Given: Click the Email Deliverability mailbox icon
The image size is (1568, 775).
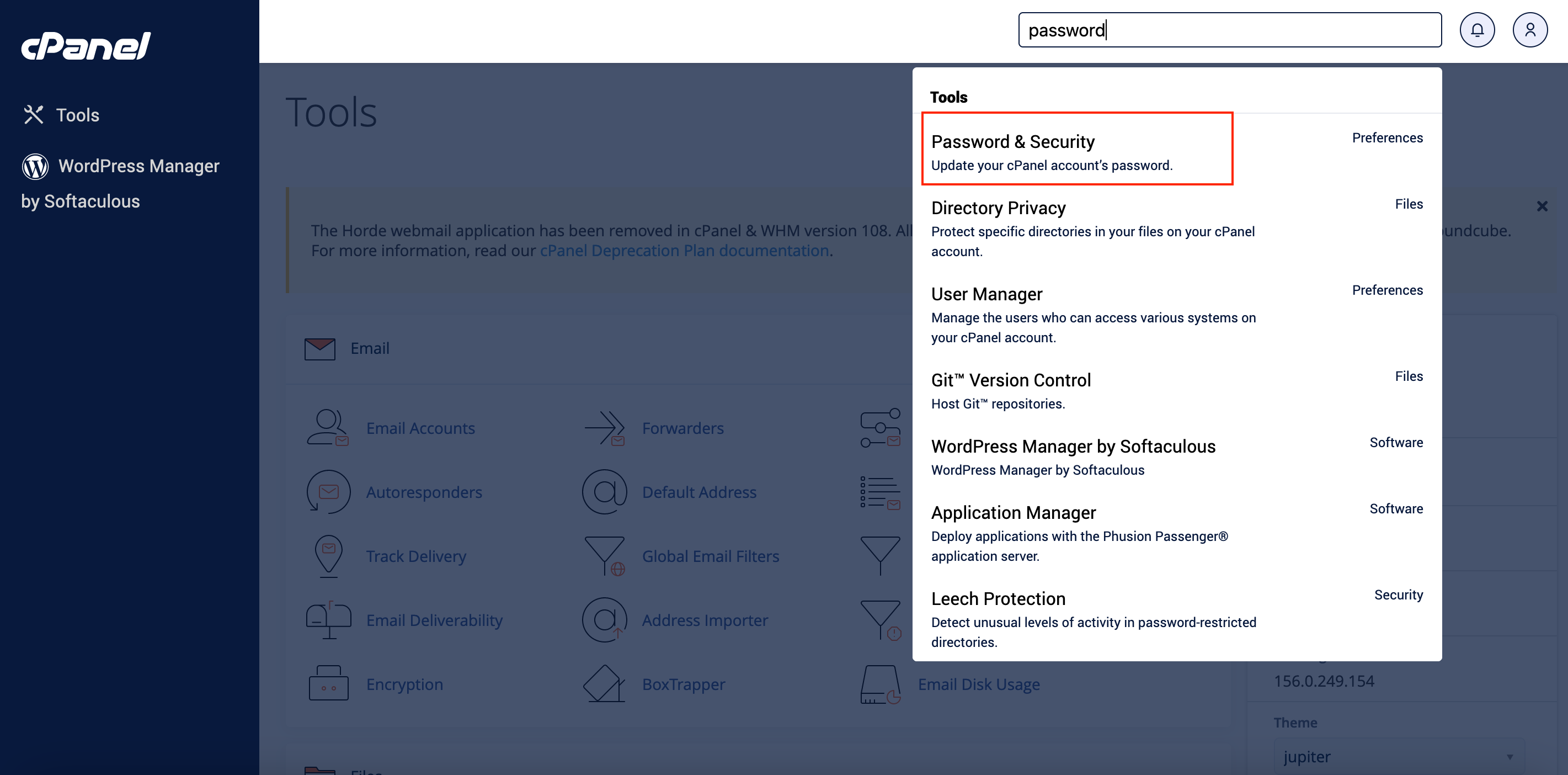Looking at the screenshot, I should click(x=329, y=620).
